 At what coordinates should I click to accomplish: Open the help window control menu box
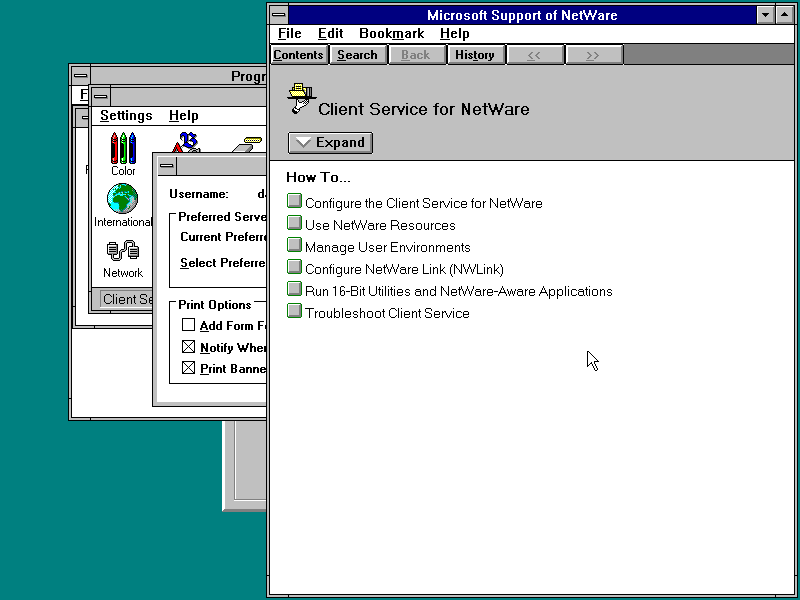coord(279,15)
